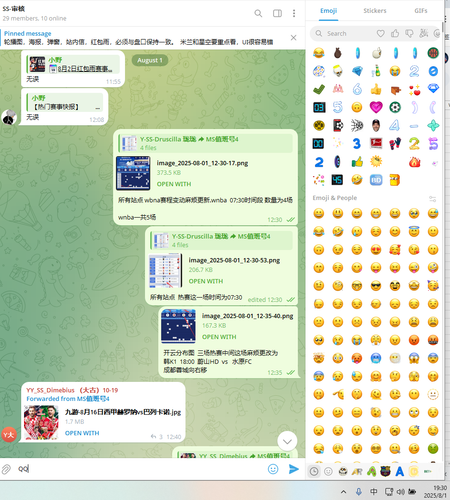The image size is (450, 500).
Task: Insert the blue BD badge emoji
Action: pos(376,180)
